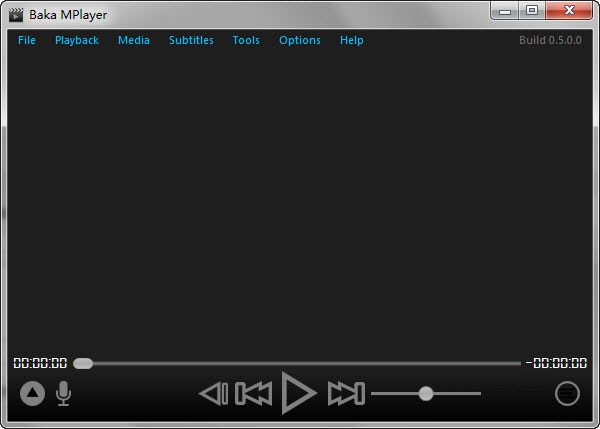Toggle the playlist circular button
Viewport: 600px width, 429px height.
point(567,393)
